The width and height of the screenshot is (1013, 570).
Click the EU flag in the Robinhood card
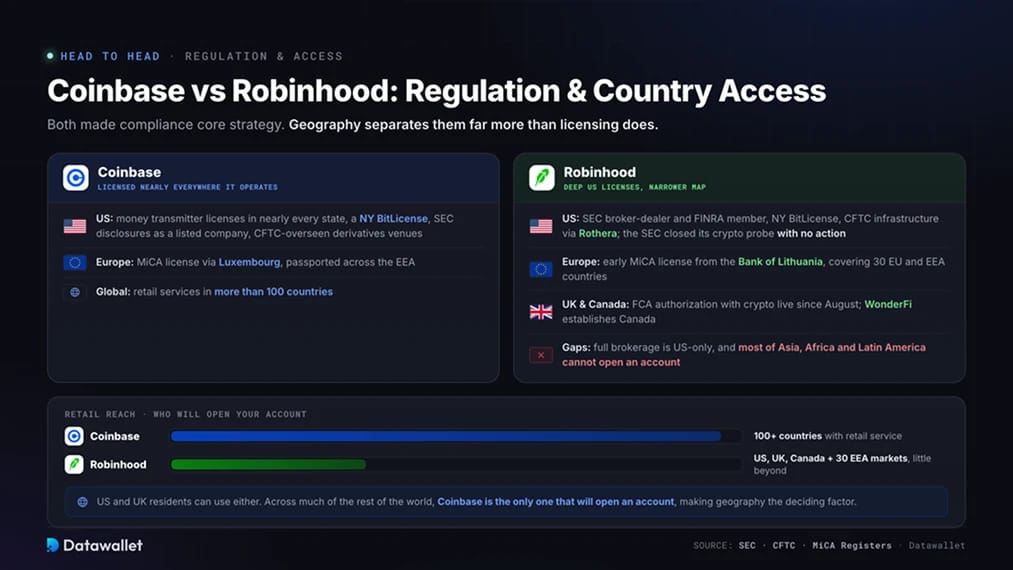tap(541, 269)
